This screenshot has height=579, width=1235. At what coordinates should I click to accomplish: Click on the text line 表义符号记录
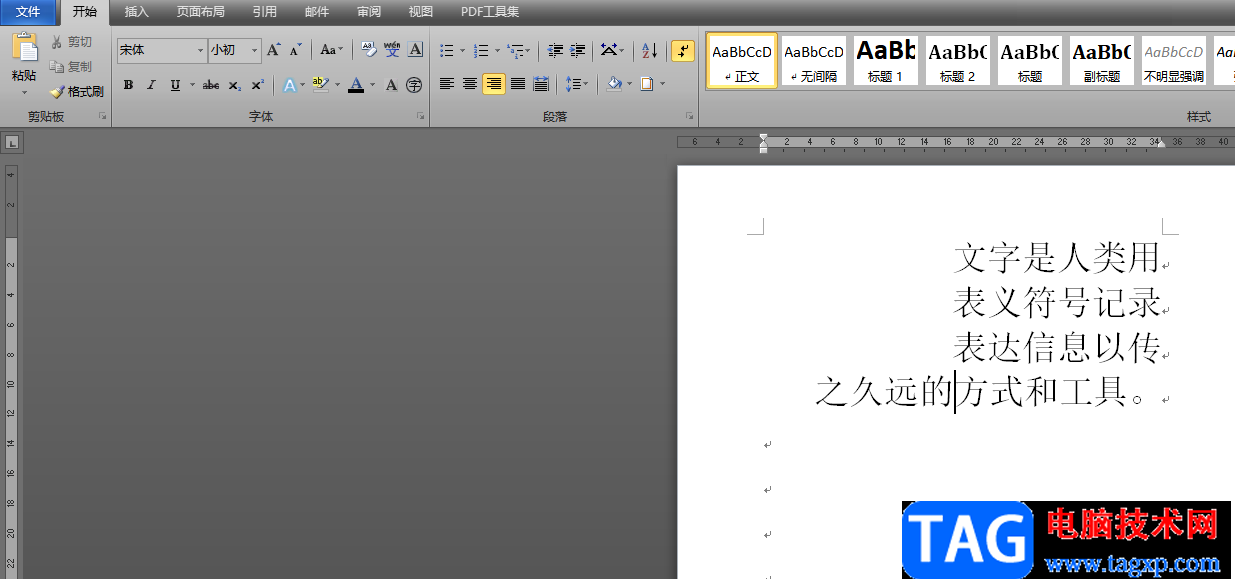(1056, 302)
